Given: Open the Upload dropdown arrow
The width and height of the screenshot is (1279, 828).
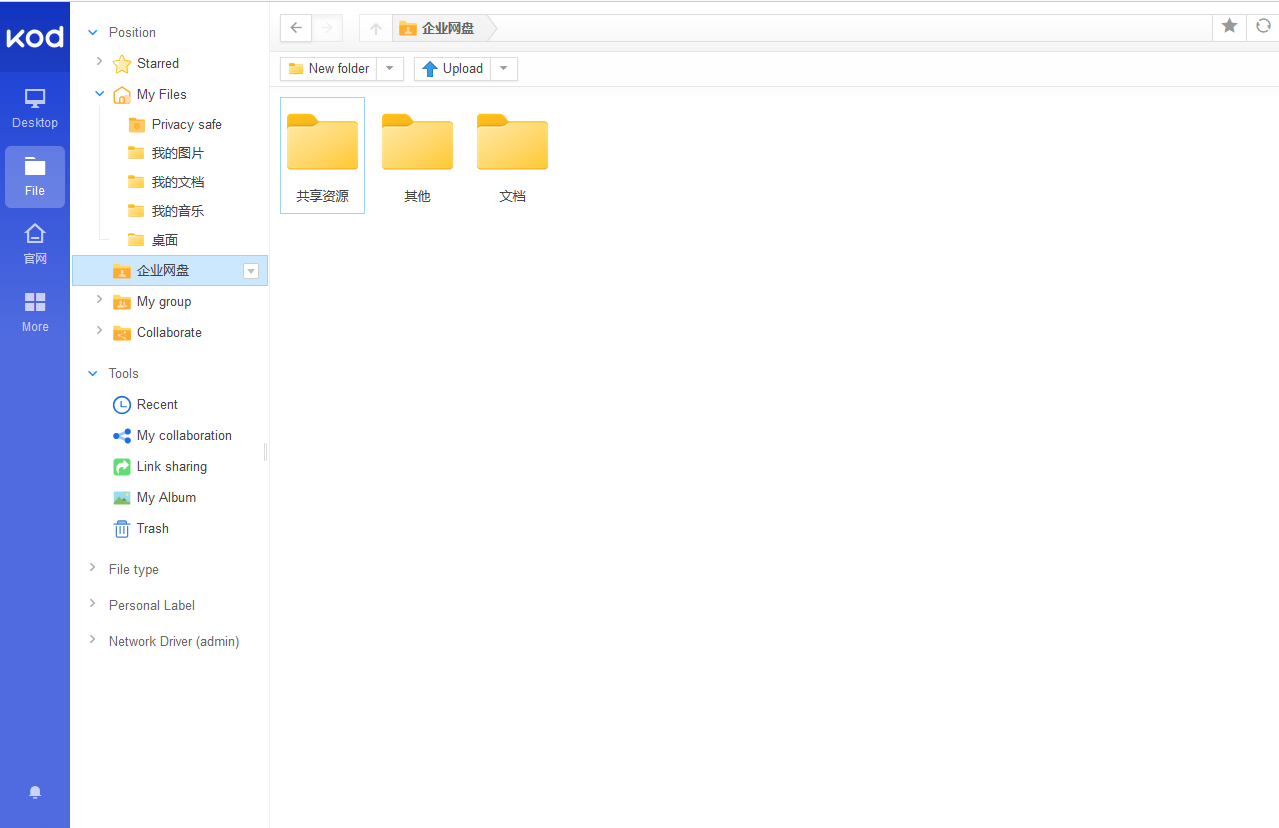Looking at the screenshot, I should [x=504, y=69].
